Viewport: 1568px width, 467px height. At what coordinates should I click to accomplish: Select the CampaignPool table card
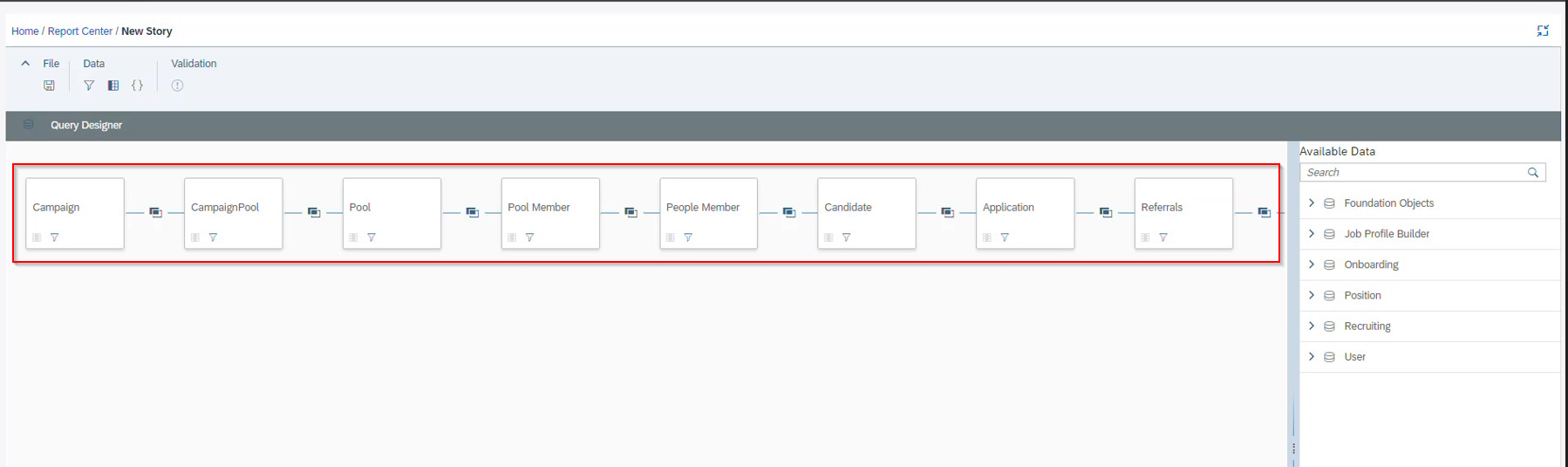[234, 214]
